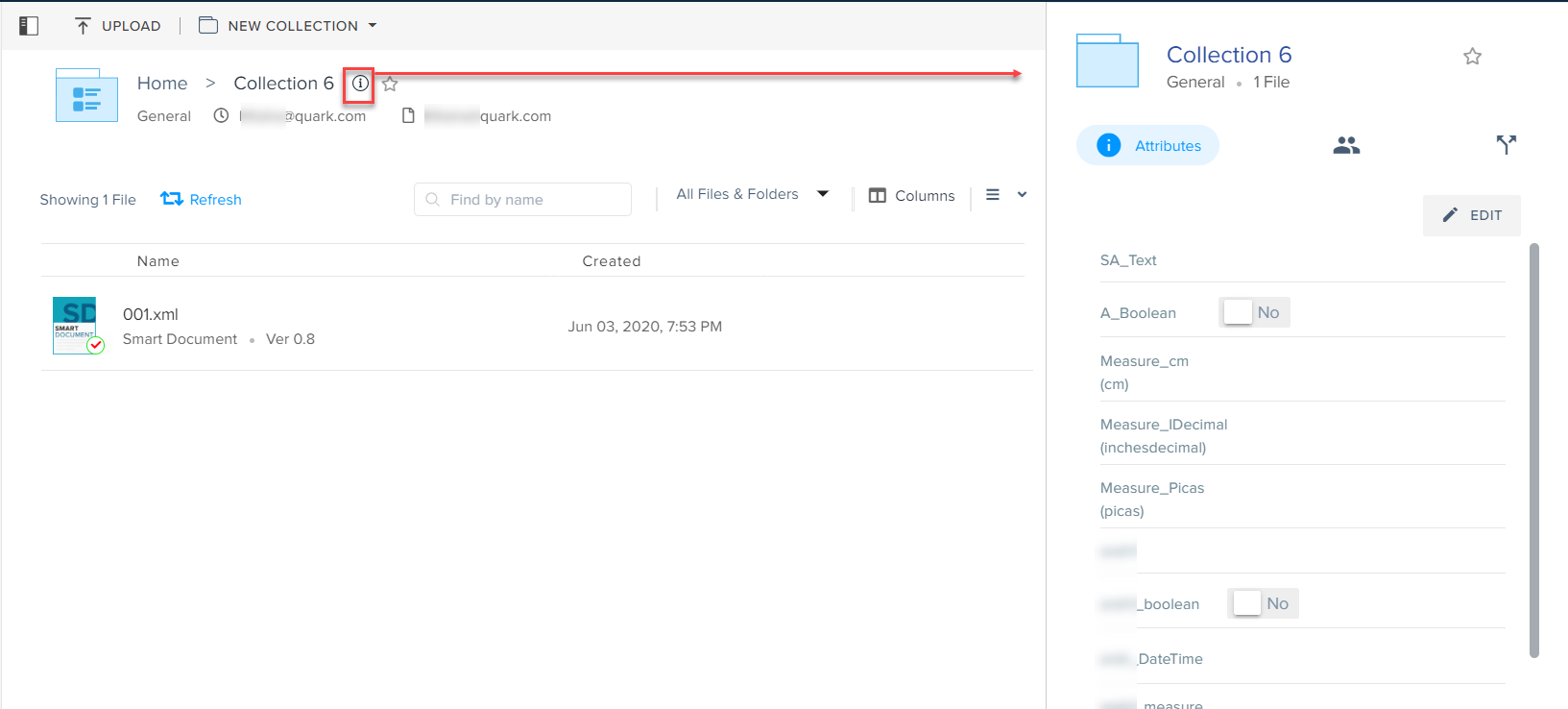Image resolution: width=1568 pixels, height=709 pixels.
Task: Click the Ver 0.8 version label
Action: pos(290,339)
